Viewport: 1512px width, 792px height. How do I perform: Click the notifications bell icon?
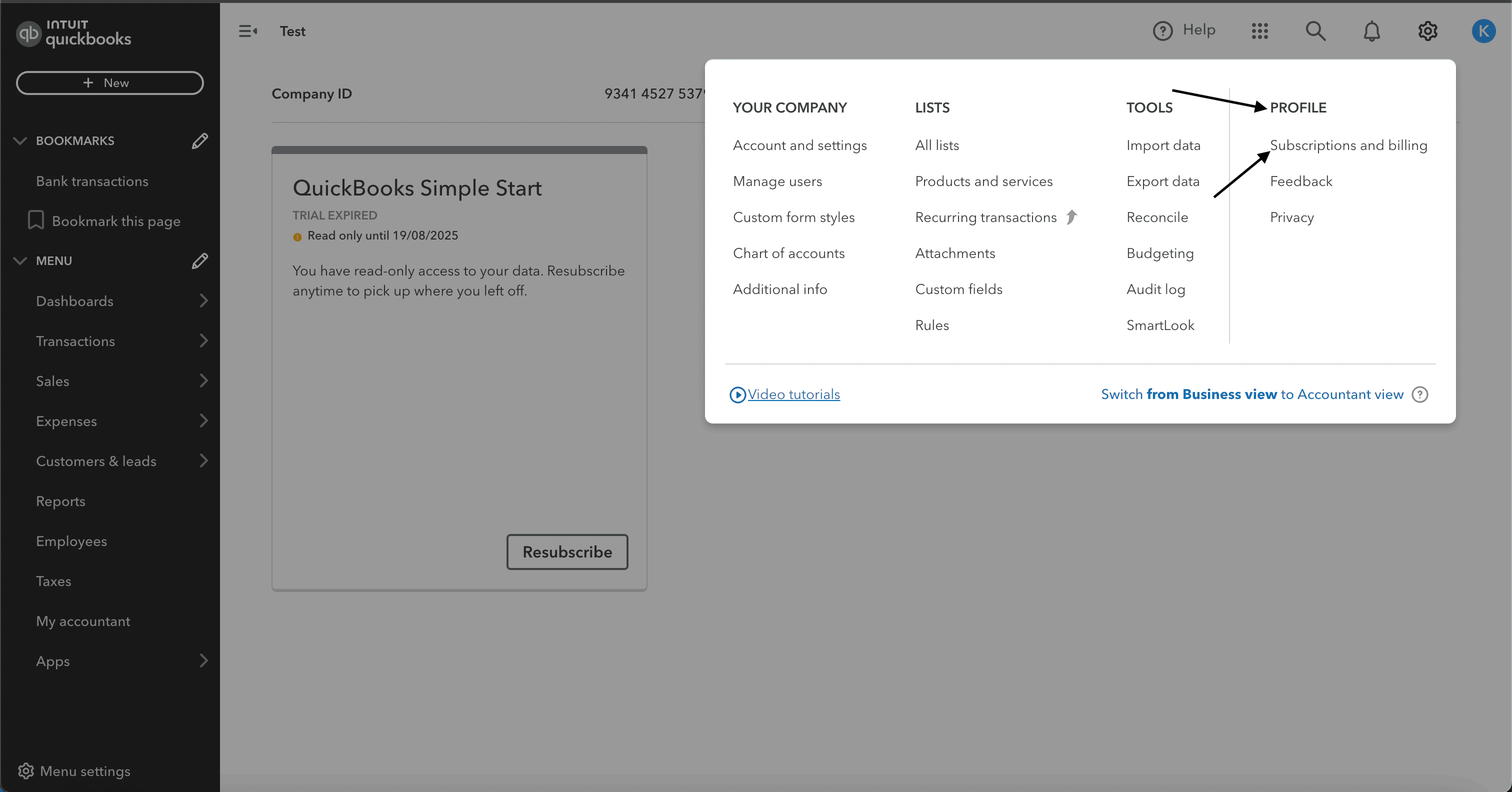pyautogui.click(x=1371, y=30)
